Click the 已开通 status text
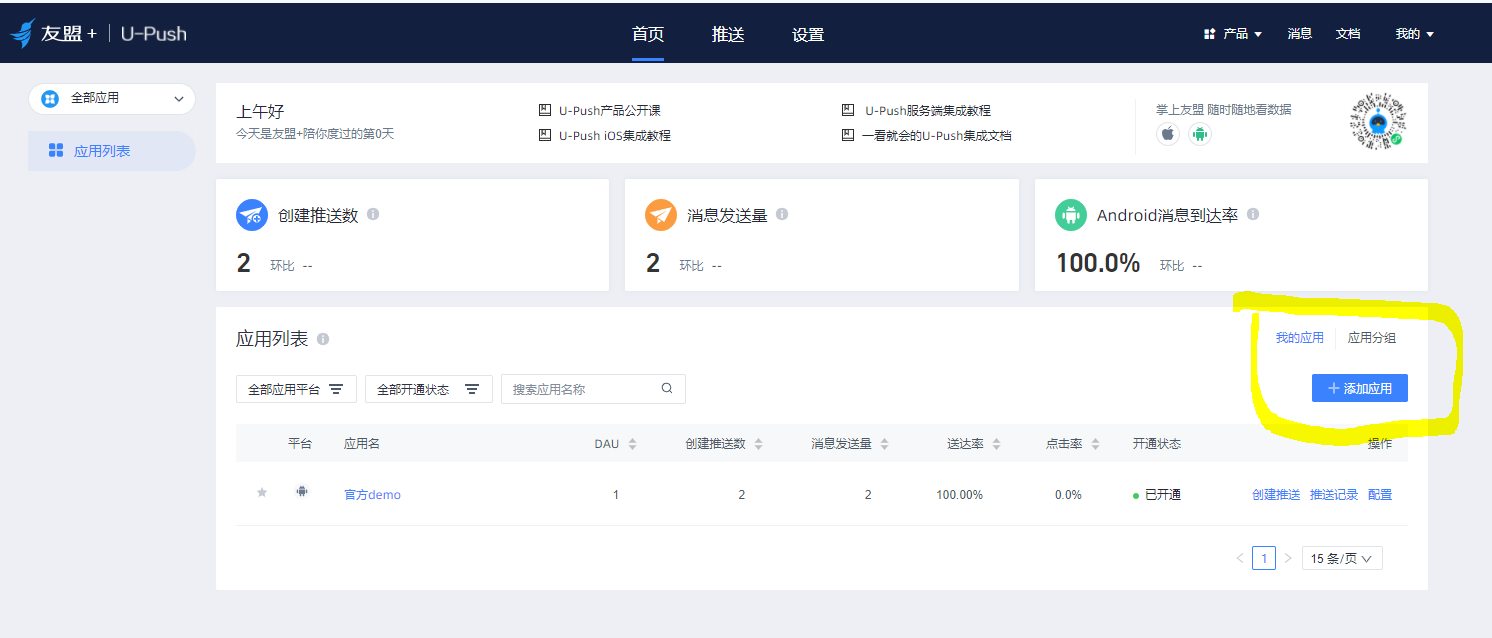The image size is (1492, 638). (x=1163, y=494)
